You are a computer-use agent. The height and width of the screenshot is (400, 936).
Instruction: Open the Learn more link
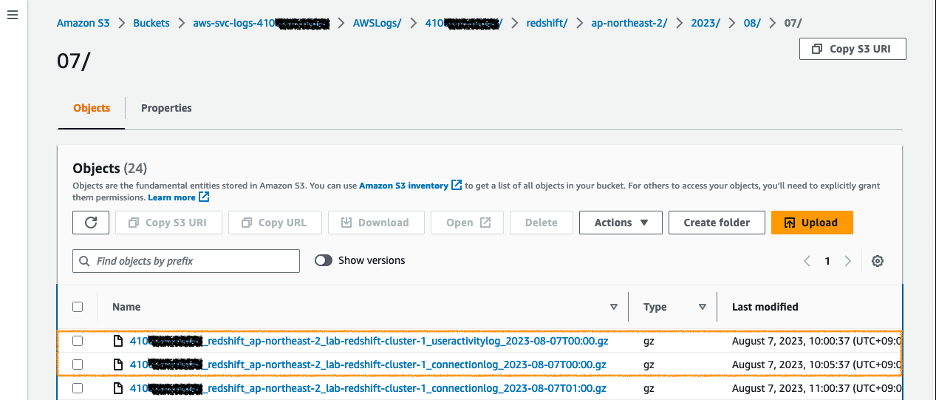coord(171,197)
